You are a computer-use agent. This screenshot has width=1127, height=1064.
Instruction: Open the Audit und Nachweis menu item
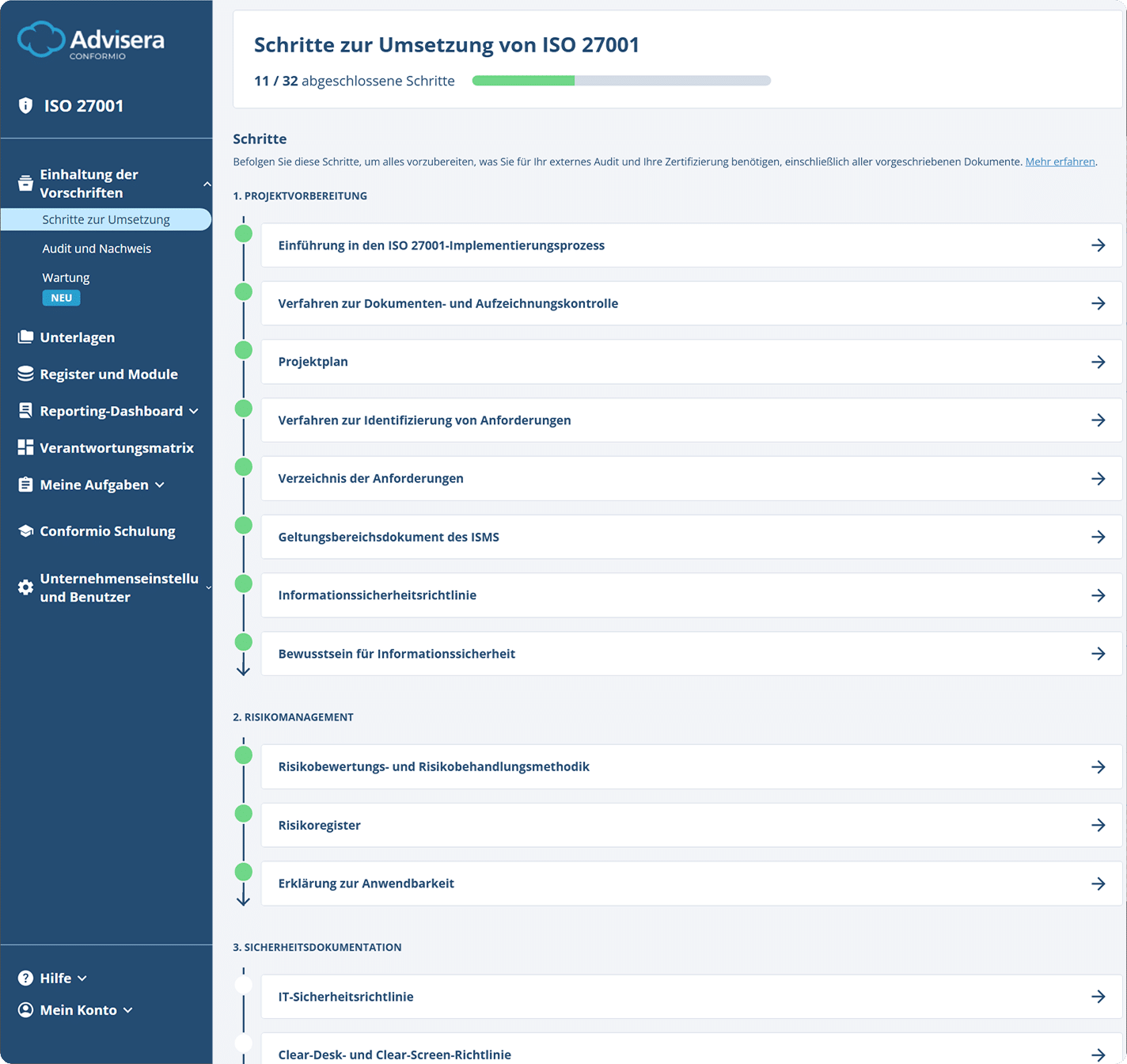[x=97, y=249]
